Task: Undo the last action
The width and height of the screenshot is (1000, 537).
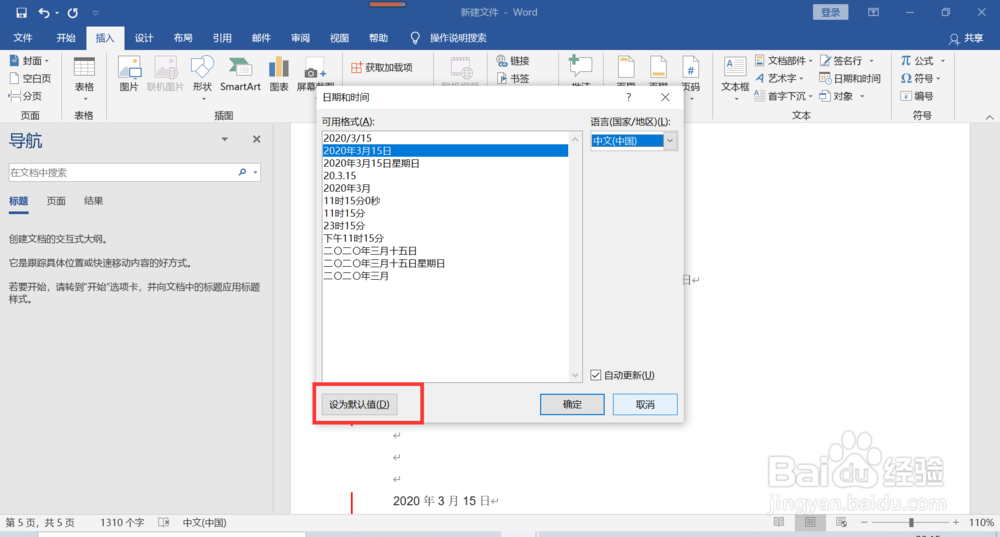Action: click(44, 12)
